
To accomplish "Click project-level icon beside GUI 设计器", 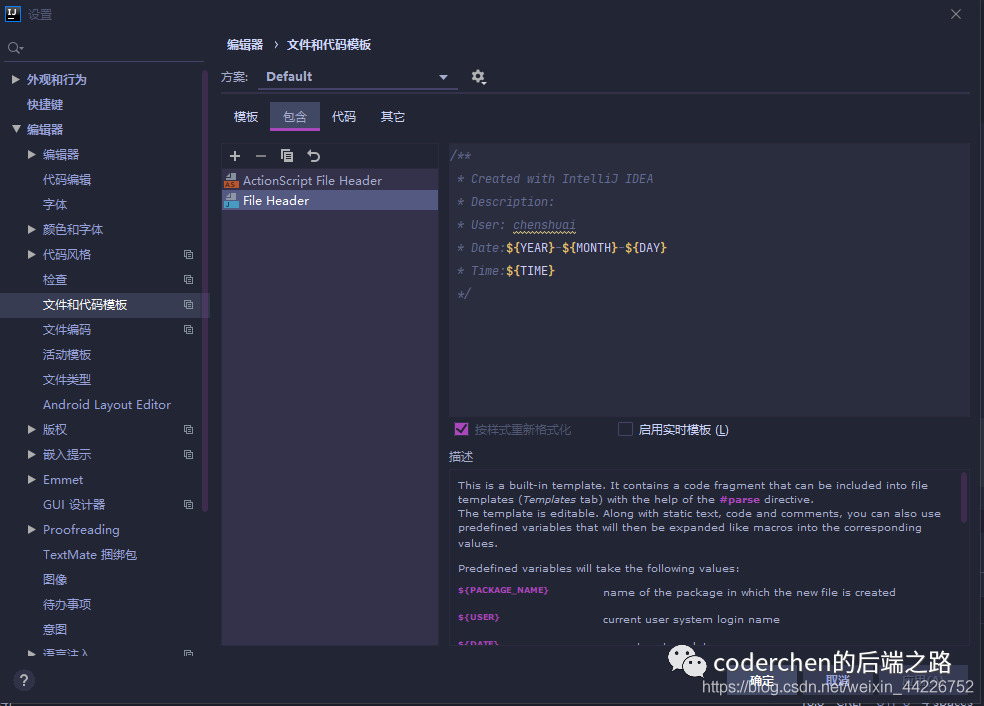I will click(188, 505).
